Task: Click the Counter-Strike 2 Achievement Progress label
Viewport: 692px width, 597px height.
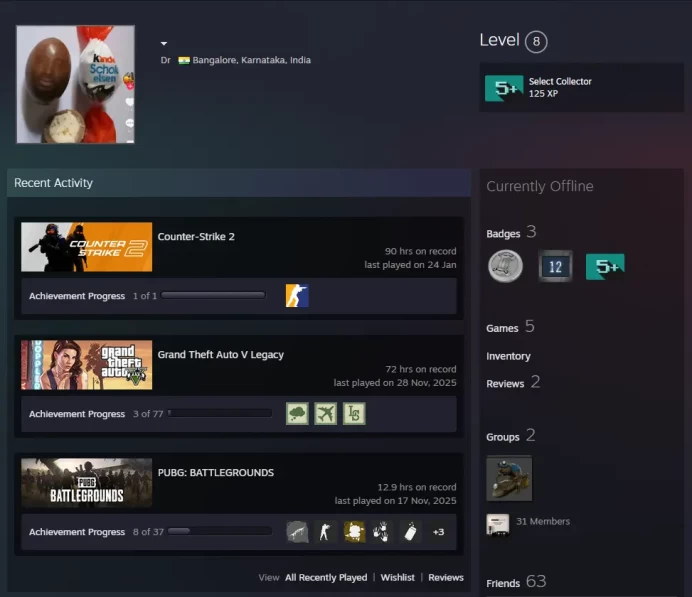Action: point(77,296)
